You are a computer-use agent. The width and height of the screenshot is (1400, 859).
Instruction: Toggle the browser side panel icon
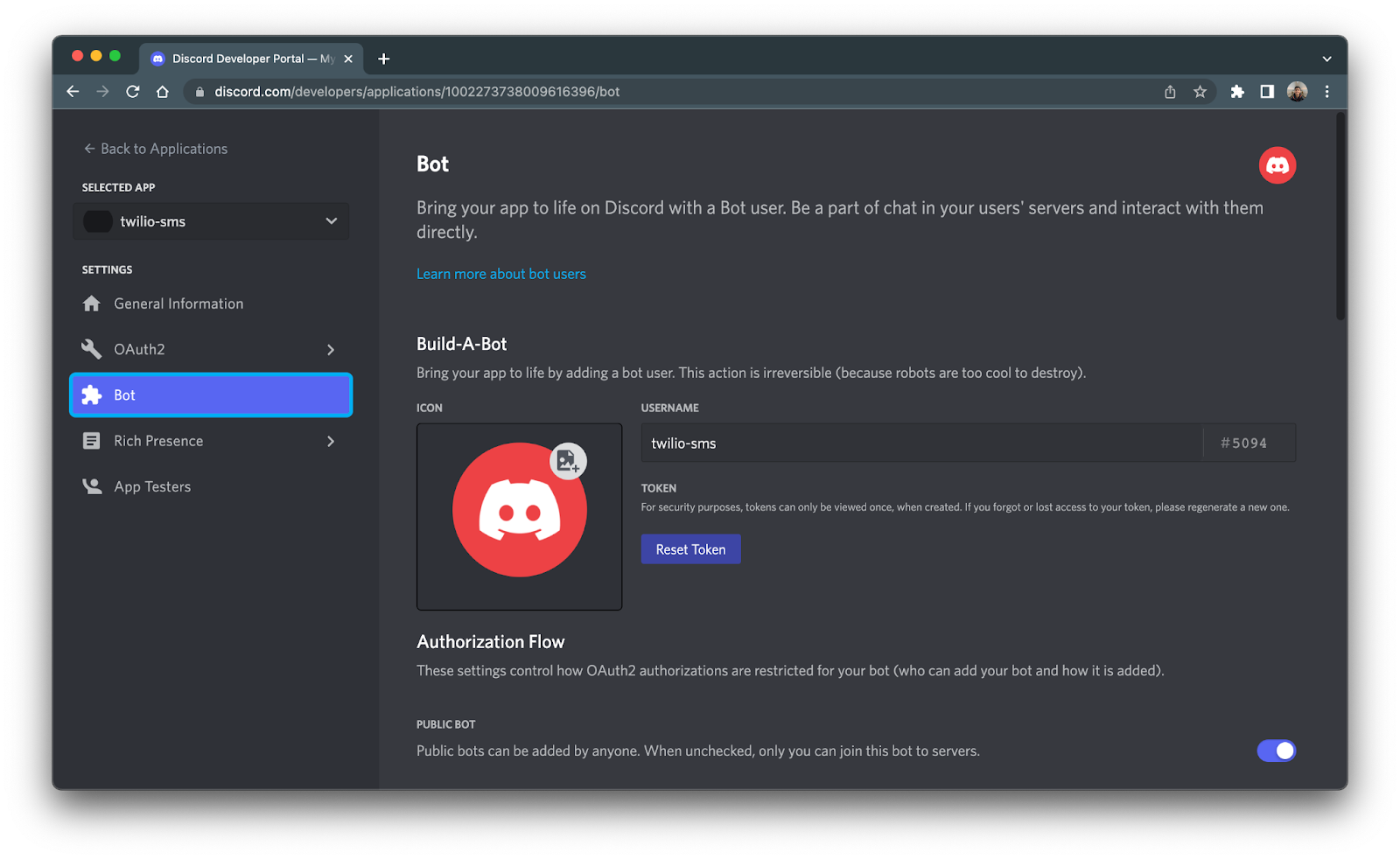tap(1267, 92)
